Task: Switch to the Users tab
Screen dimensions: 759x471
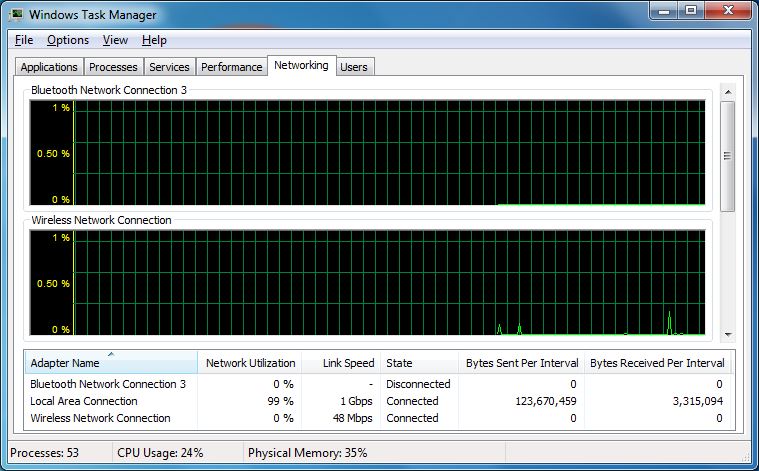Action: point(354,67)
